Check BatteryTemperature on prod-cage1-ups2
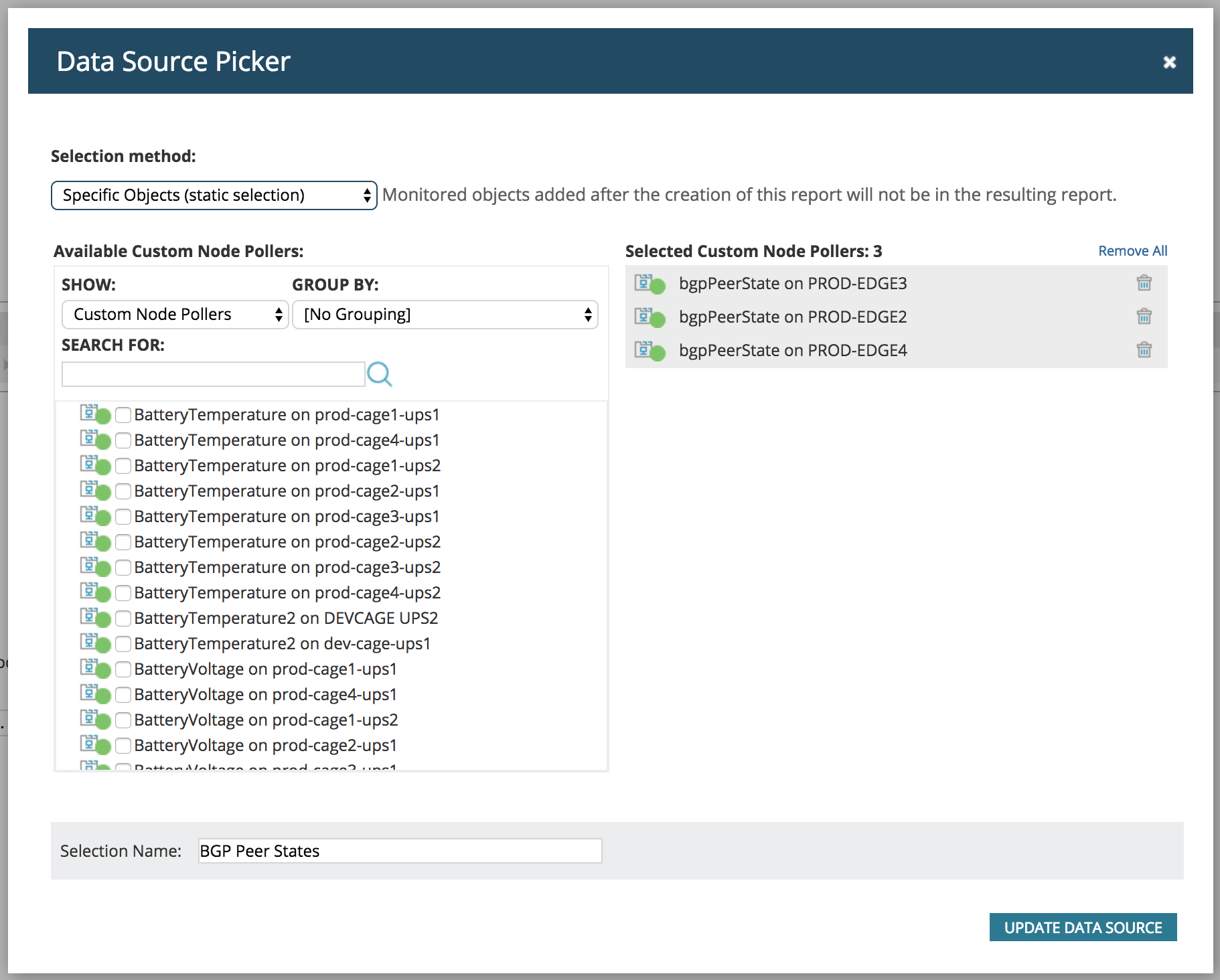Screen dimensions: 1220x980 point(123,466)
